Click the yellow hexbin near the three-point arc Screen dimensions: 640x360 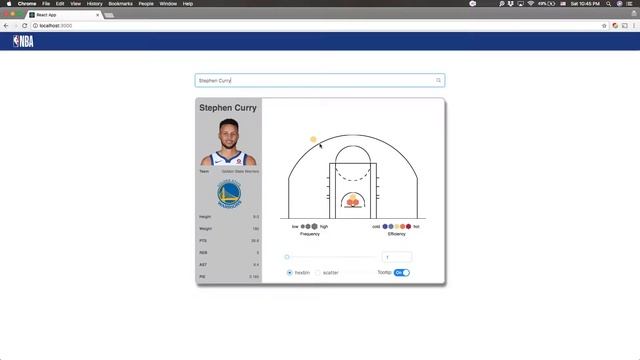pos(313,139)
